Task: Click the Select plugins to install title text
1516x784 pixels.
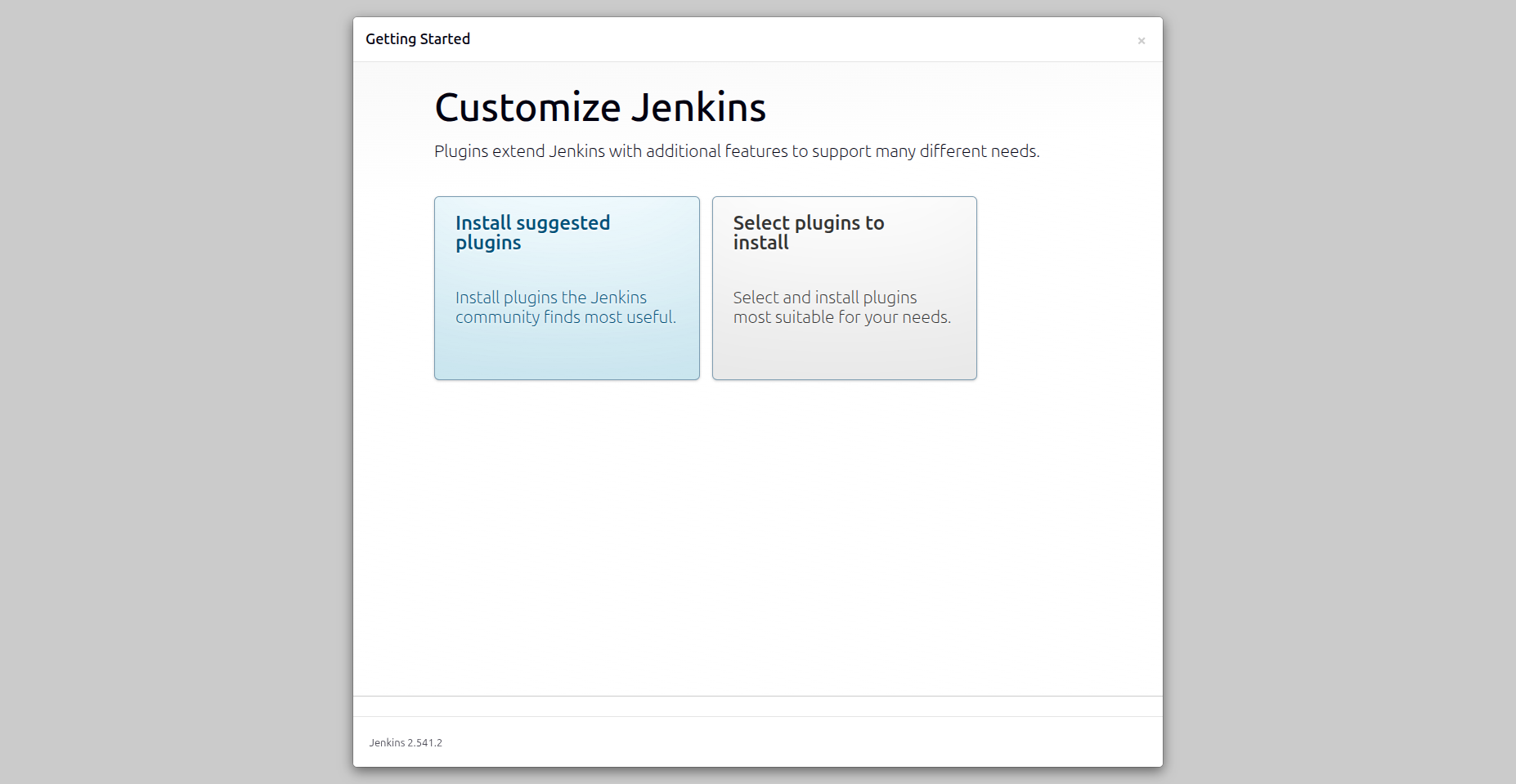Action: [x=808, y=232]
